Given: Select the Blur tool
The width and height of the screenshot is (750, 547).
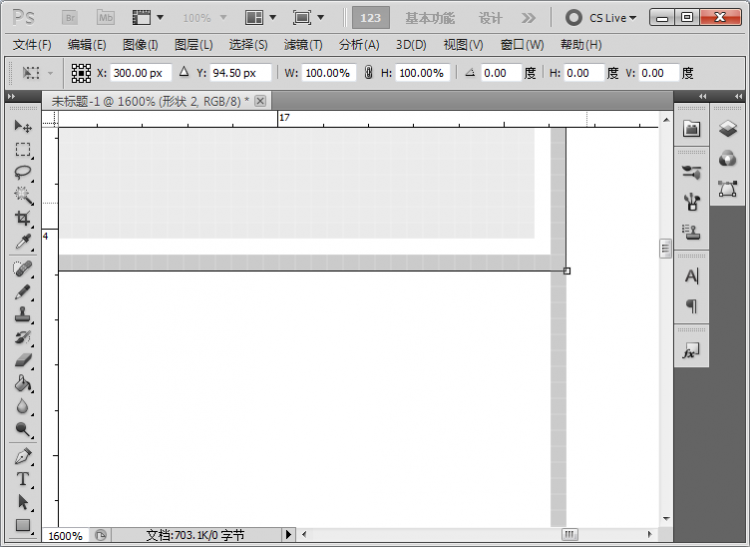Looking at the screenshot, I should tap(22, 406).
